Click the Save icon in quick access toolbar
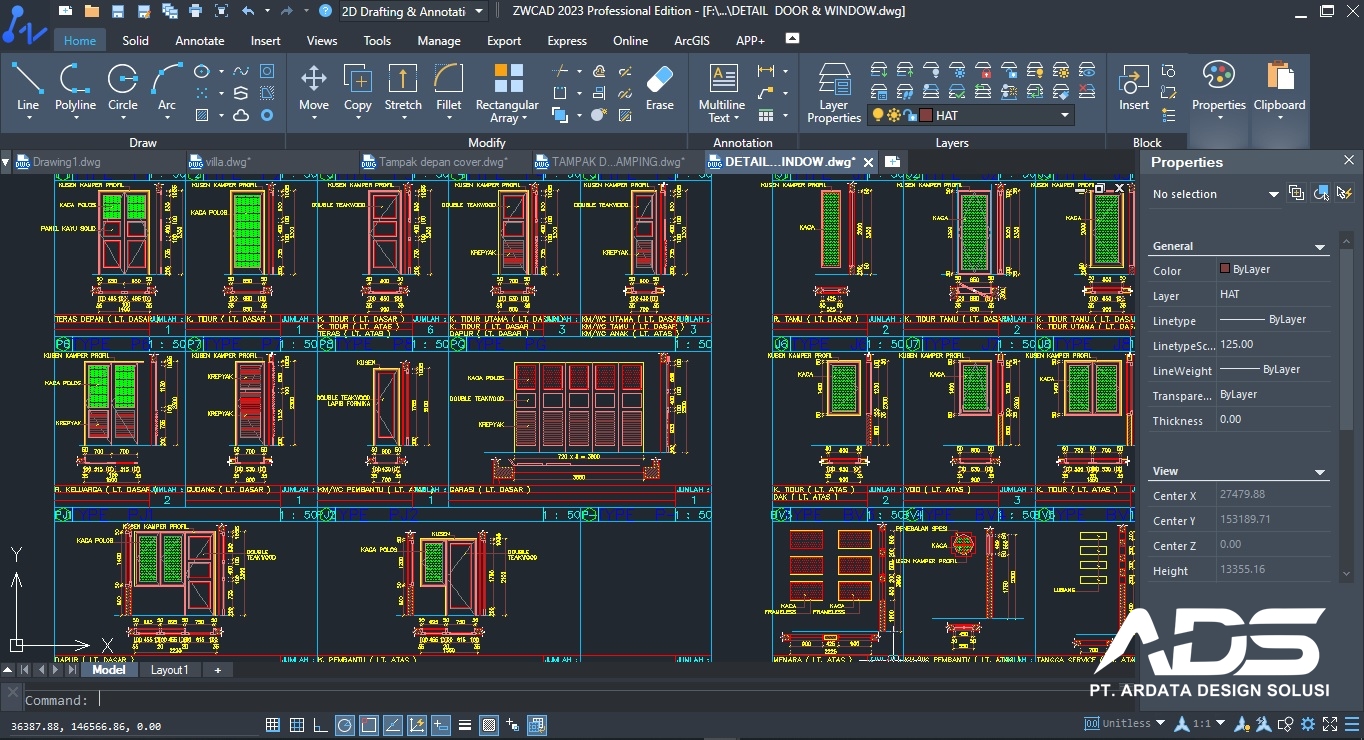This screenshot has width=1364, height=740. (x=118, y=11)
